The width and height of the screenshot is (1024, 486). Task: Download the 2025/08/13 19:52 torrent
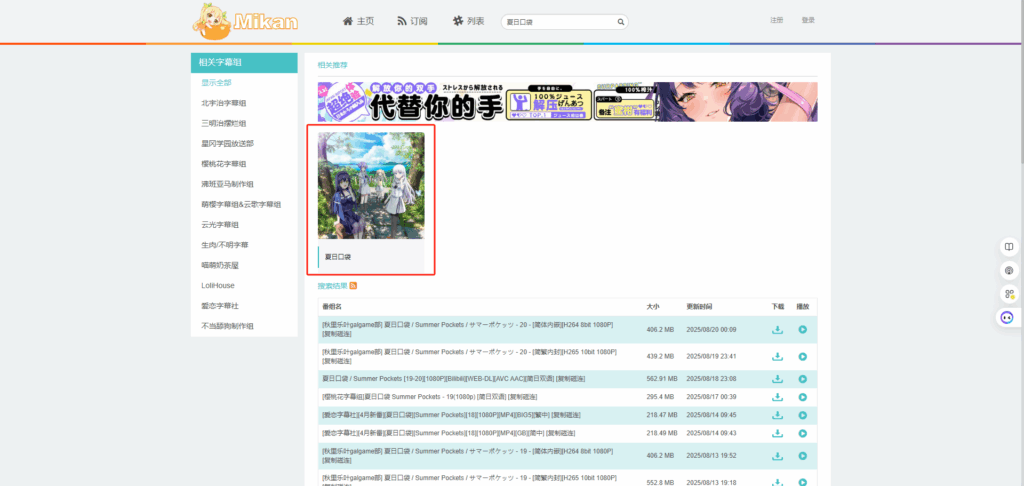pos(777,455)
